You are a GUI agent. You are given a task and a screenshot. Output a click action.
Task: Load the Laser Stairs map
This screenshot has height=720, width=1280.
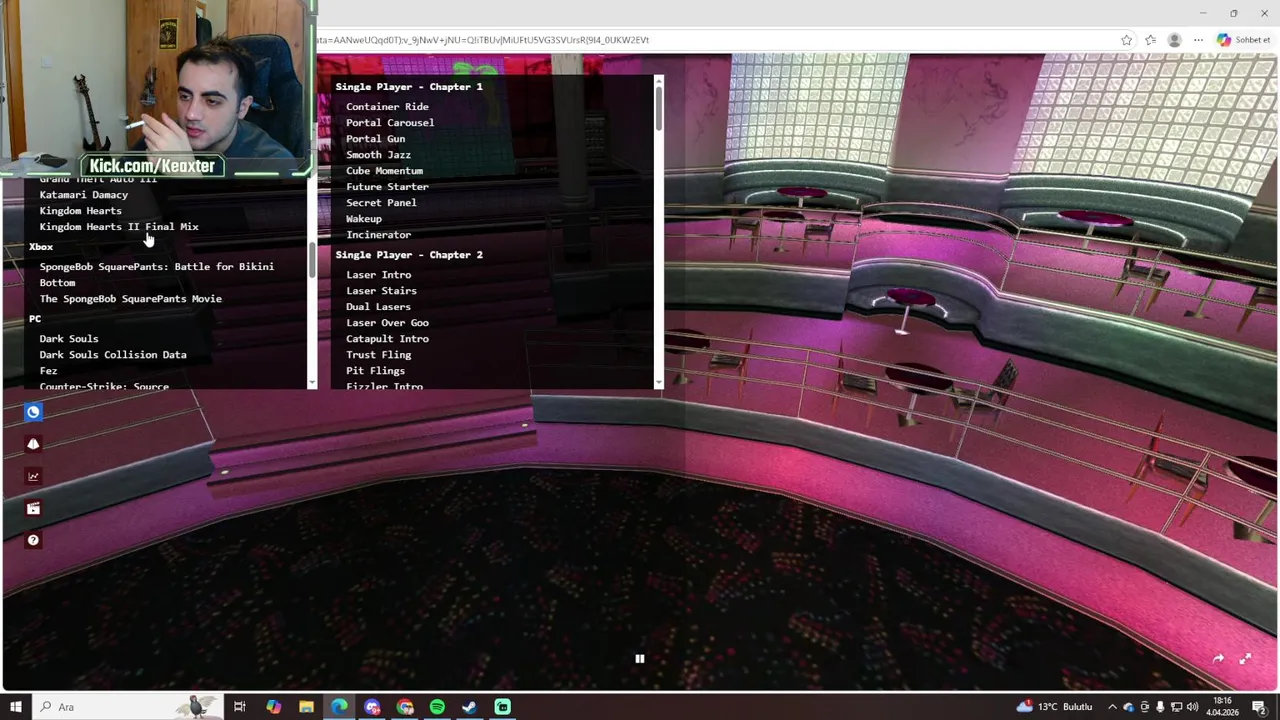click(381, 291)
